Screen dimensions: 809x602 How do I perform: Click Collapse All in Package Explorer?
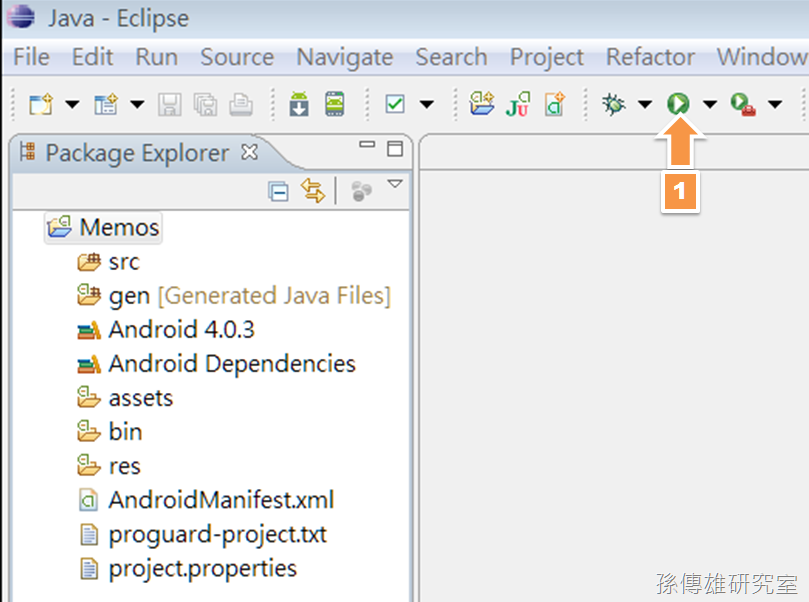(x=279, y=192)
